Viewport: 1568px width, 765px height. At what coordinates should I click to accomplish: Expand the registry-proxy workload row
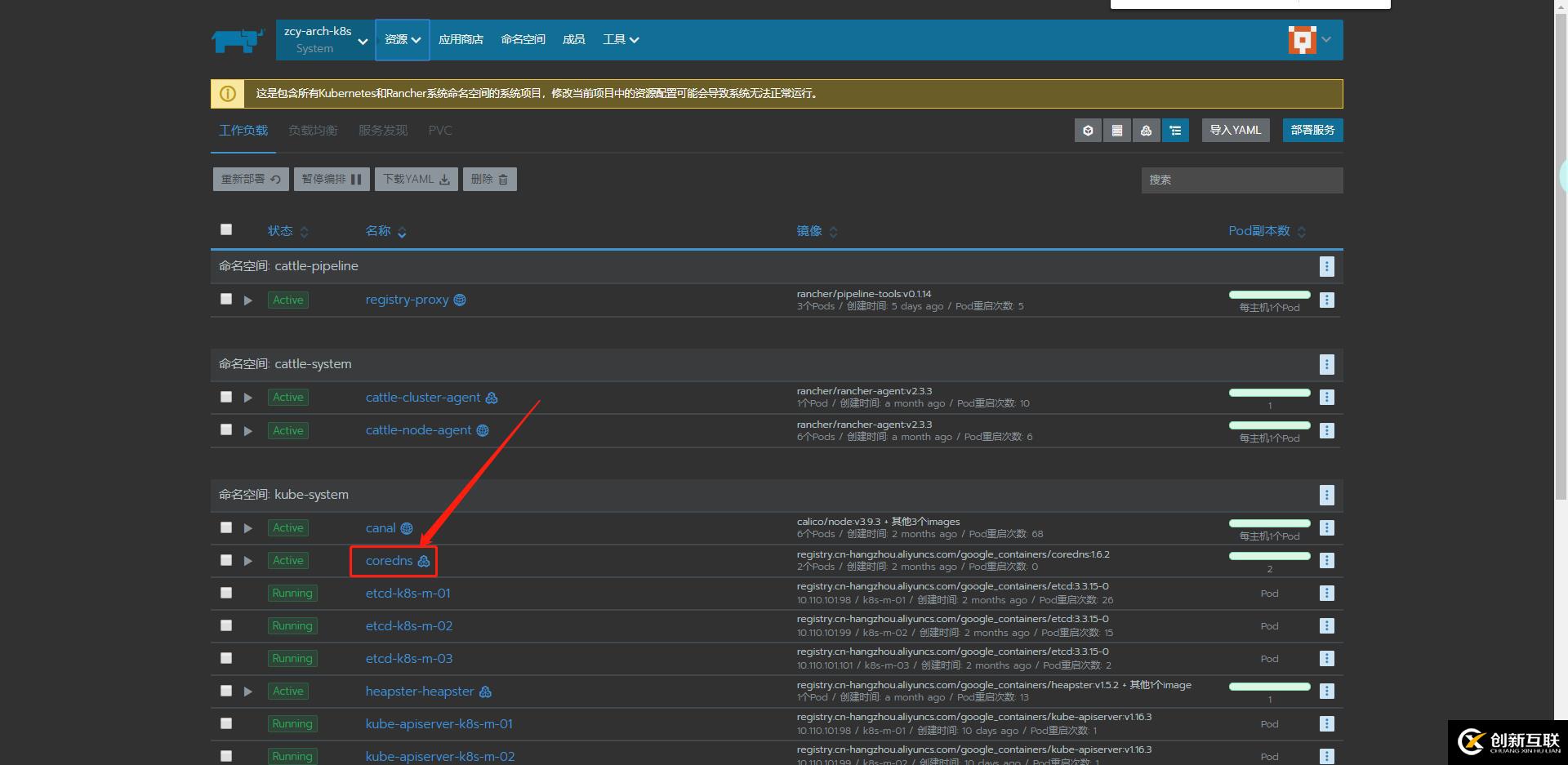[x=248, y=300]
